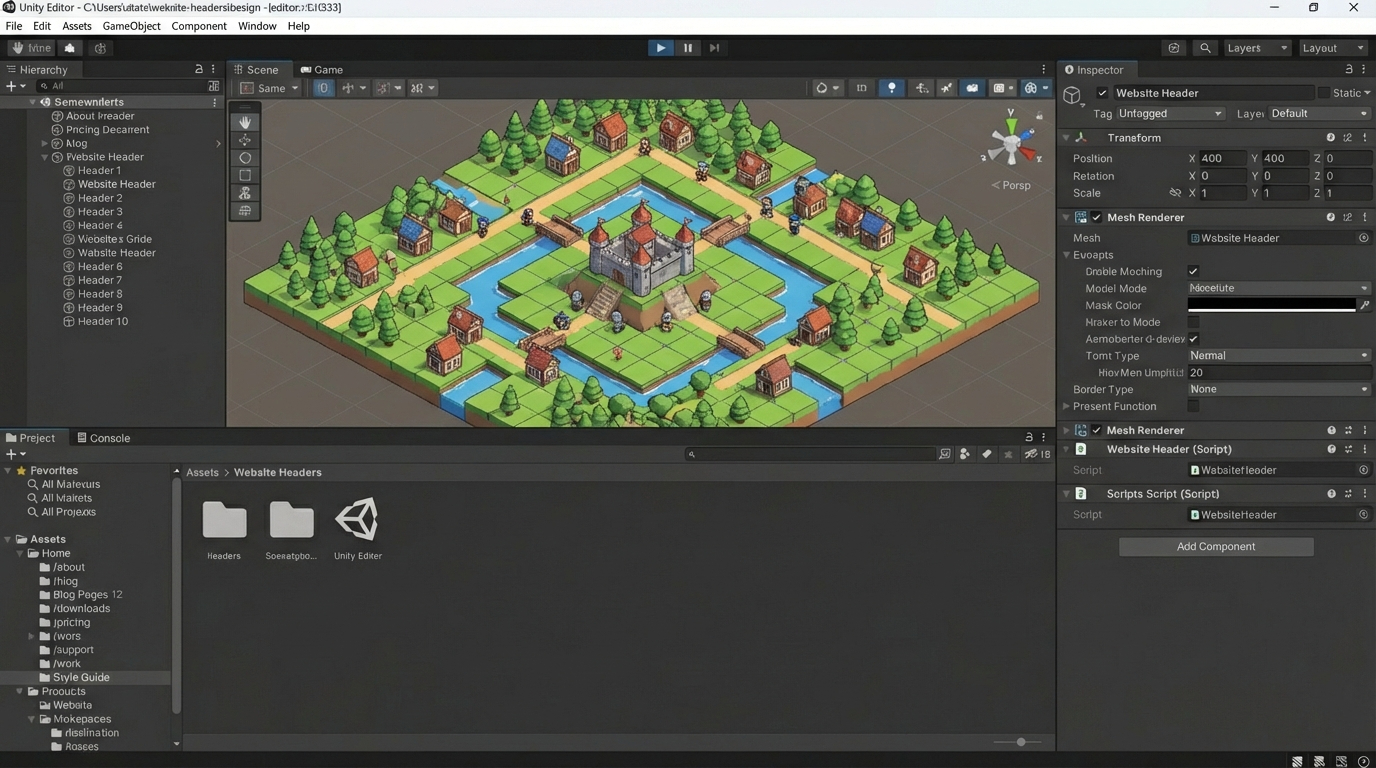The height and width of the screenshot is (768, 1376).
Task: Open the Layers dropdown
Action: pyautogui.click(x=1255, y=48)
